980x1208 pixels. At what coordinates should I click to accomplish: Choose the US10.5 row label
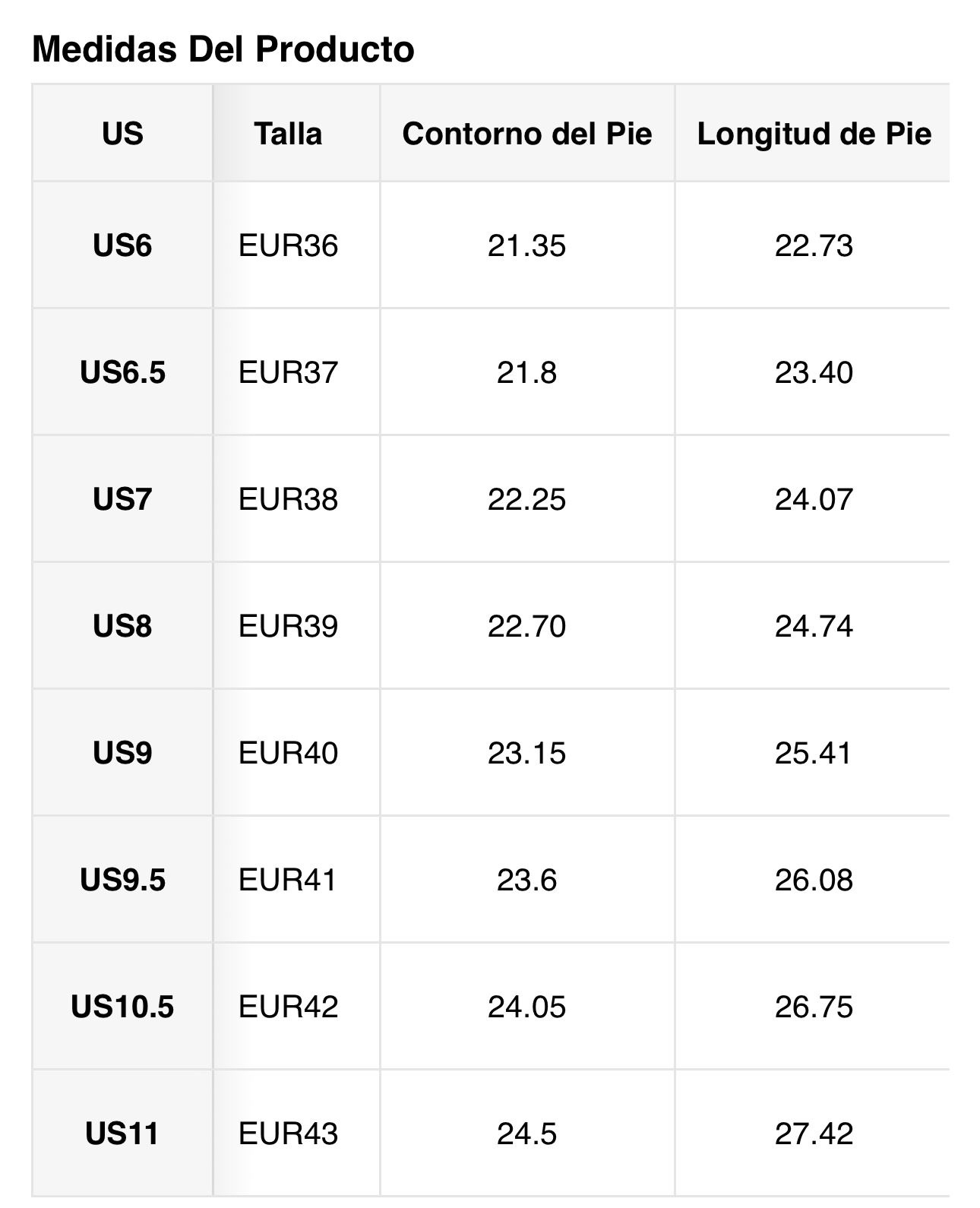122,1007
